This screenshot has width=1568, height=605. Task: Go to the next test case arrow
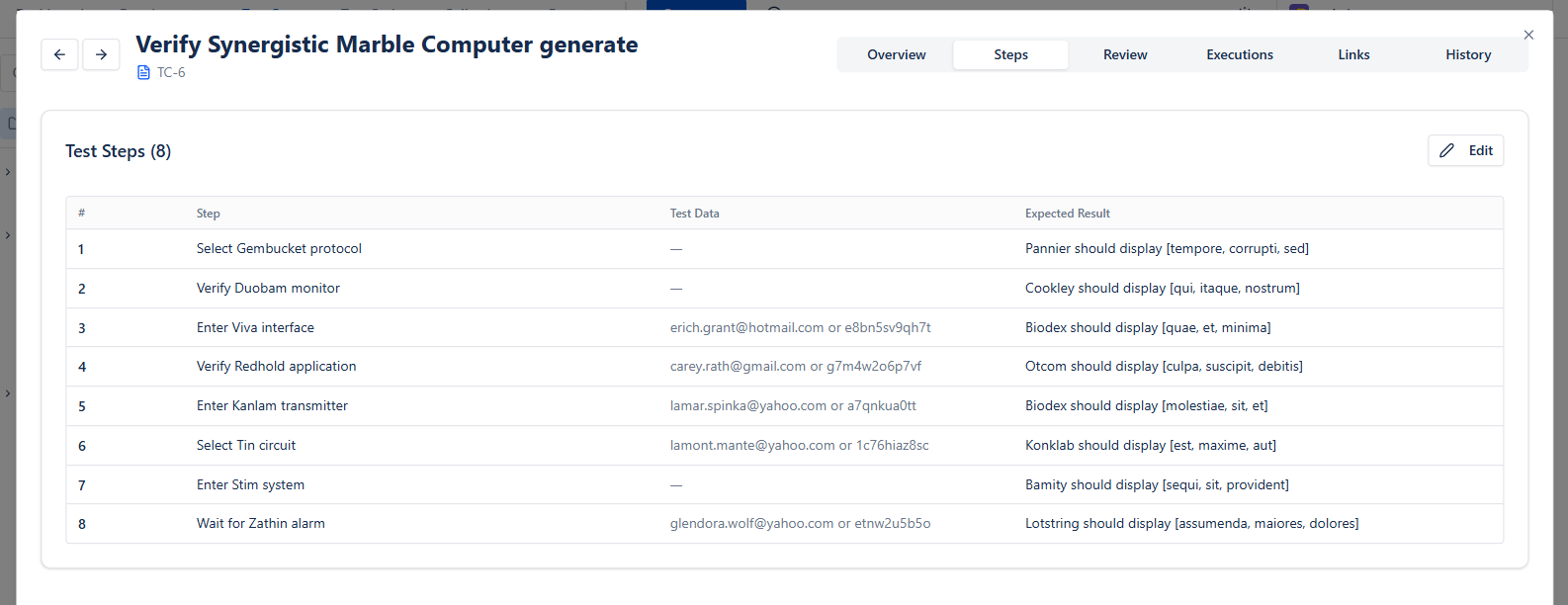[x=101, y=54]
